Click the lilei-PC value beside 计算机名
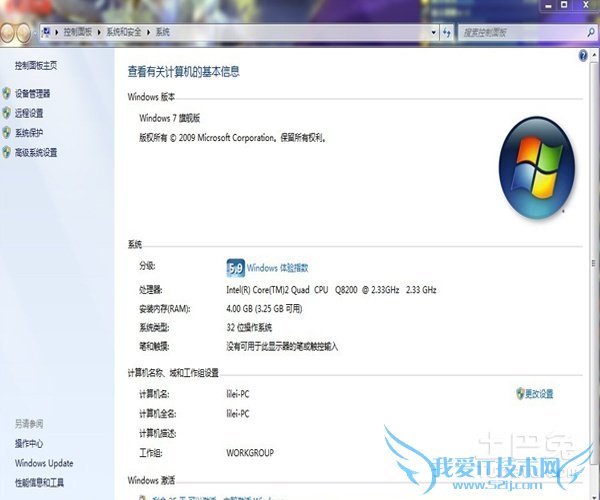The width and height of the screenshot is (600, 500). coord(238,394)
